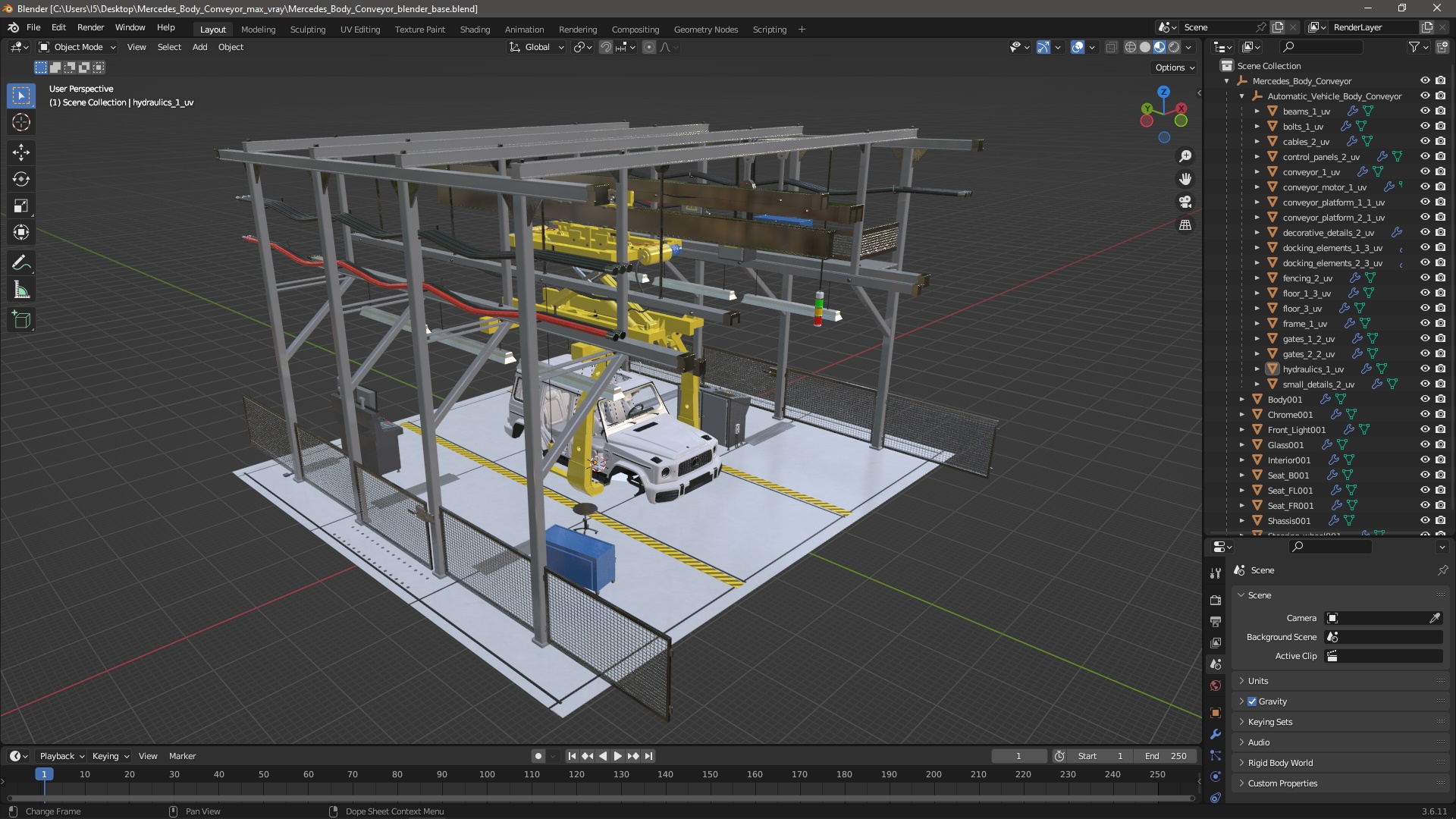Image resolution: width=1456 pixels, height=819 pixels.
Task: Click the End frame field 250
Action: (x=1166, y=756)
